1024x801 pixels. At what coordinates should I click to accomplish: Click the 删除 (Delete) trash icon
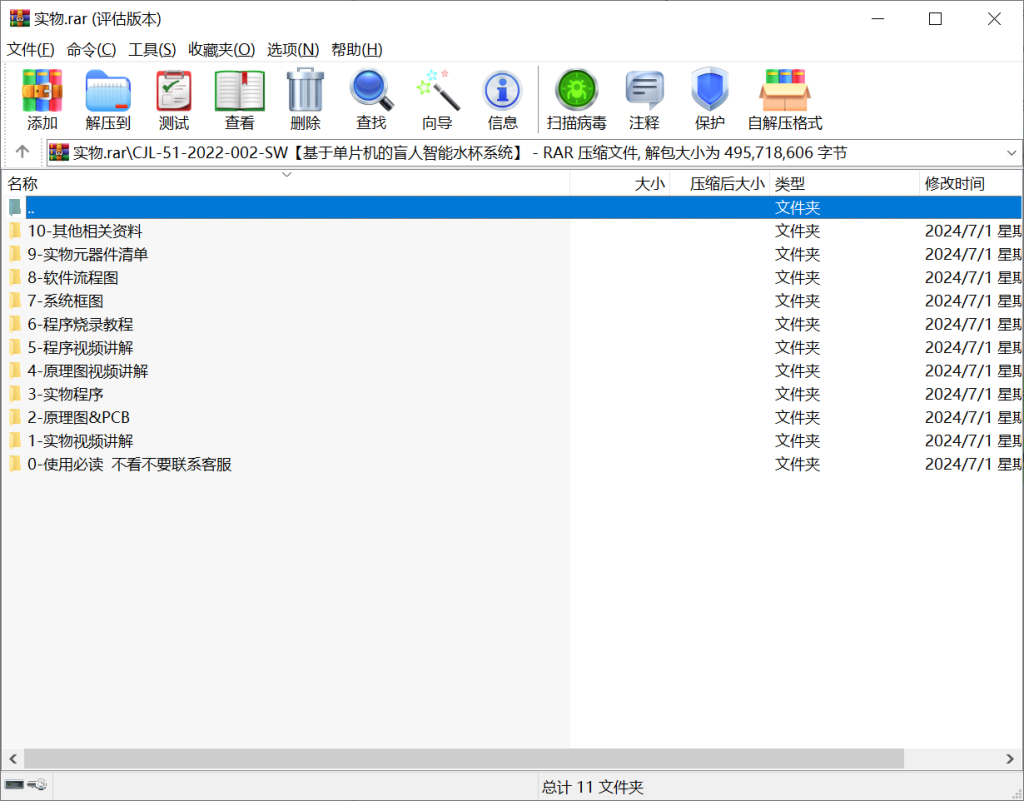tap(305, 100)
